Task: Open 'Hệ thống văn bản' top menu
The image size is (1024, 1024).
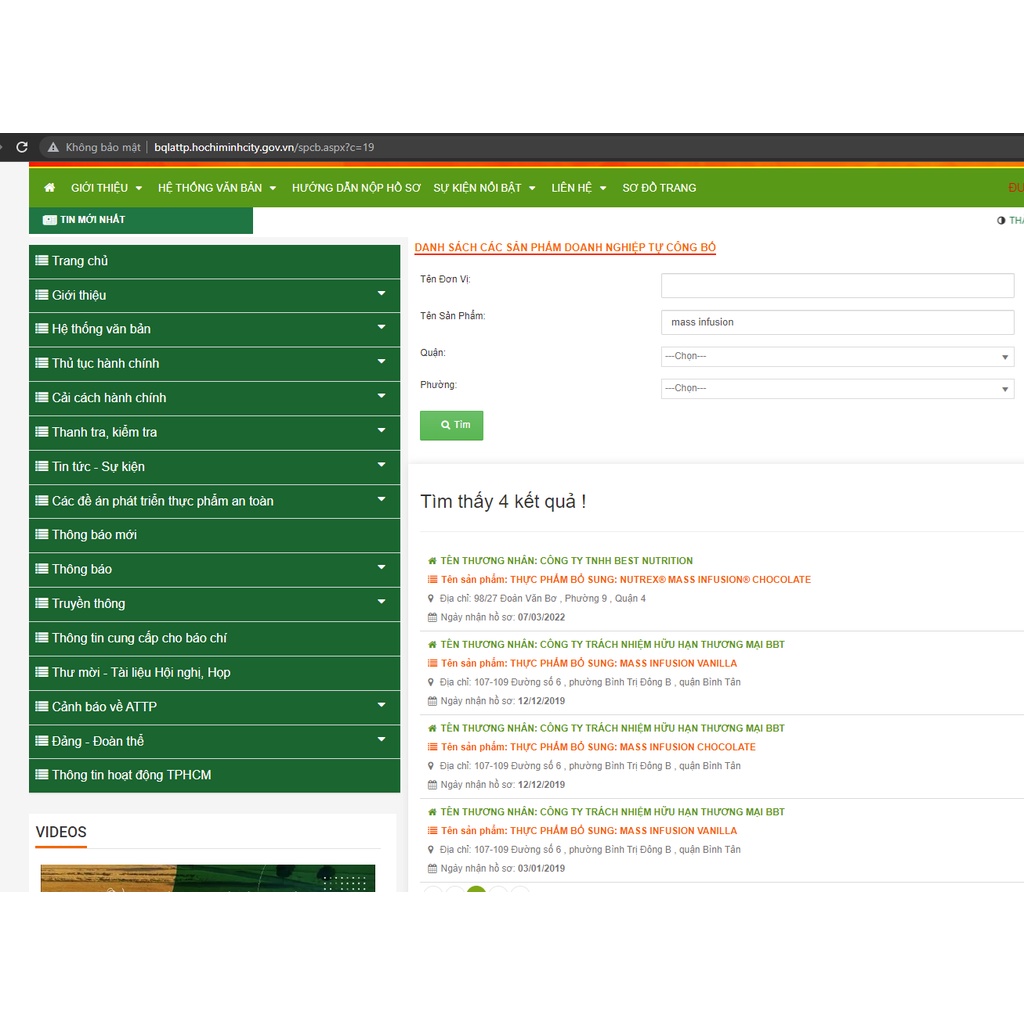Action: coord(216,188)
